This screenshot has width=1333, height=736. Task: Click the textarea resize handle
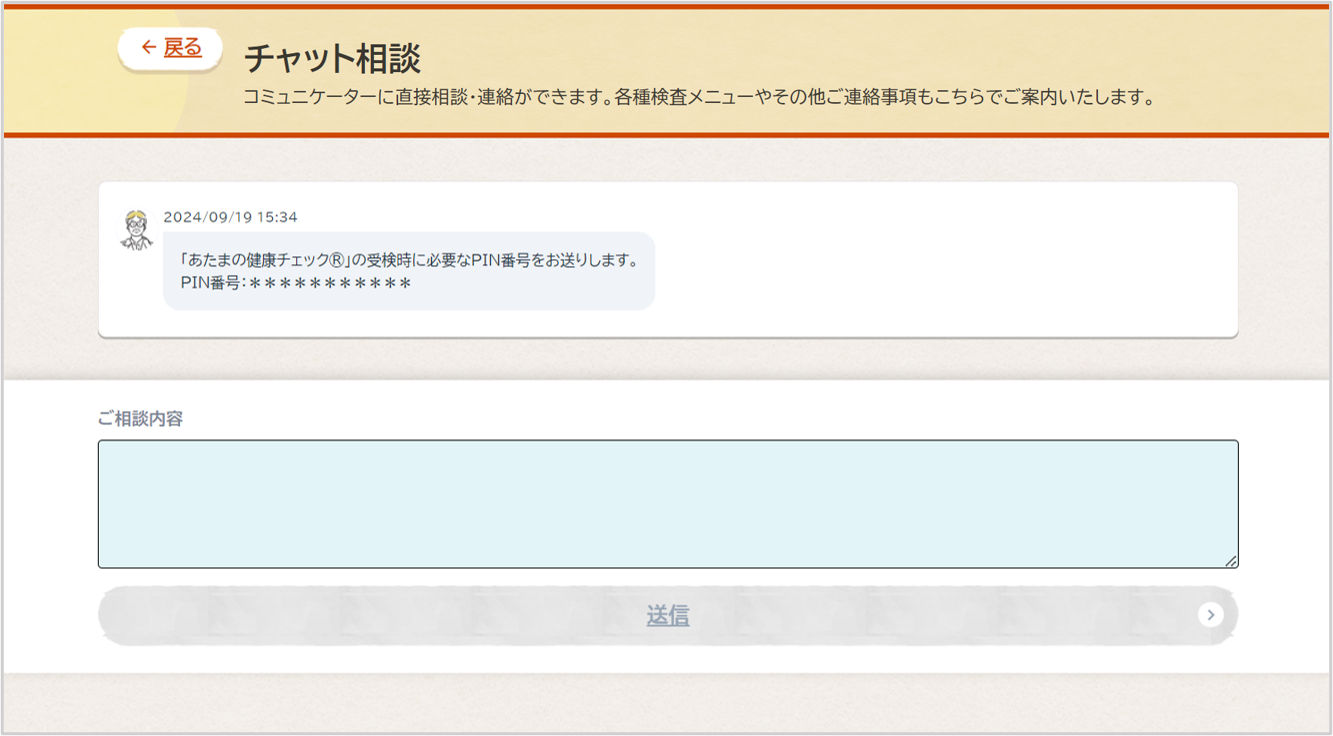tap(1231, 561)
